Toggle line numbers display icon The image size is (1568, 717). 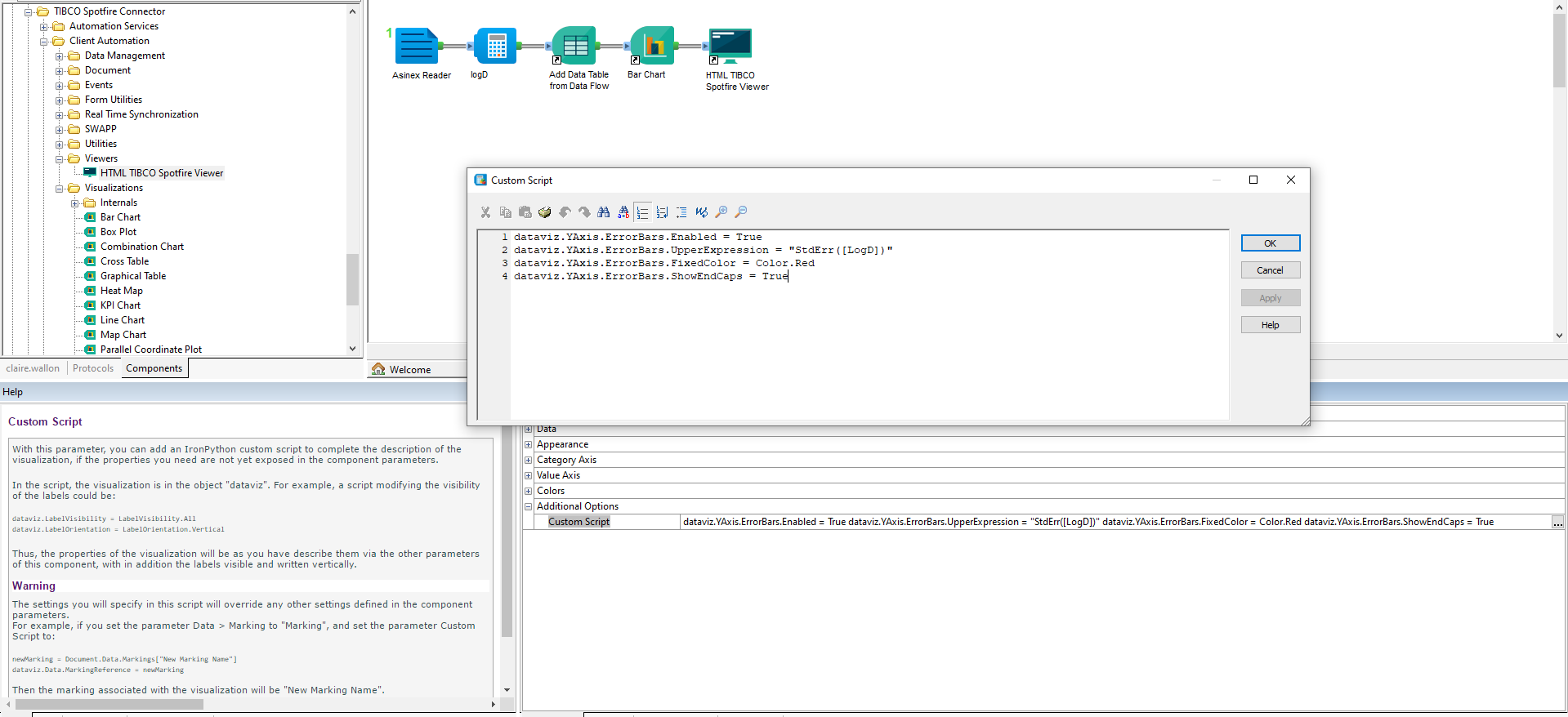tap(643, 212)
